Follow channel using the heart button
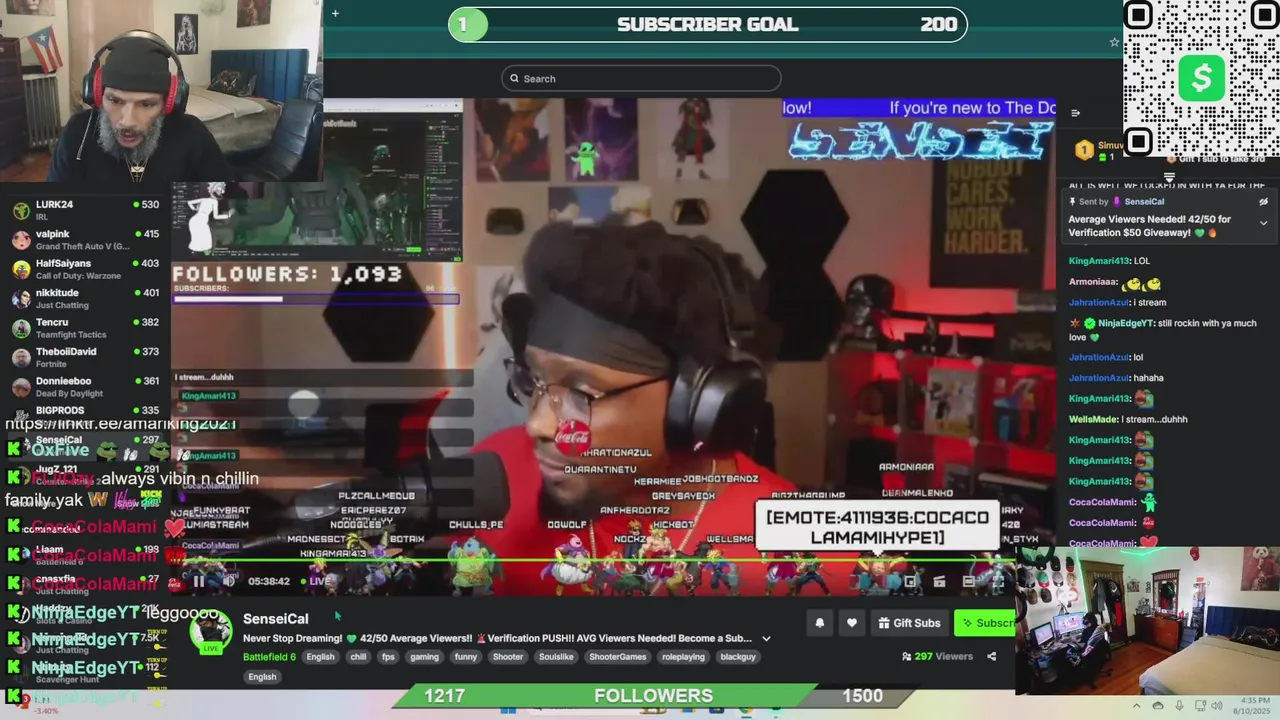Screen dimensions: 1280x720 (x=851, y=623)
